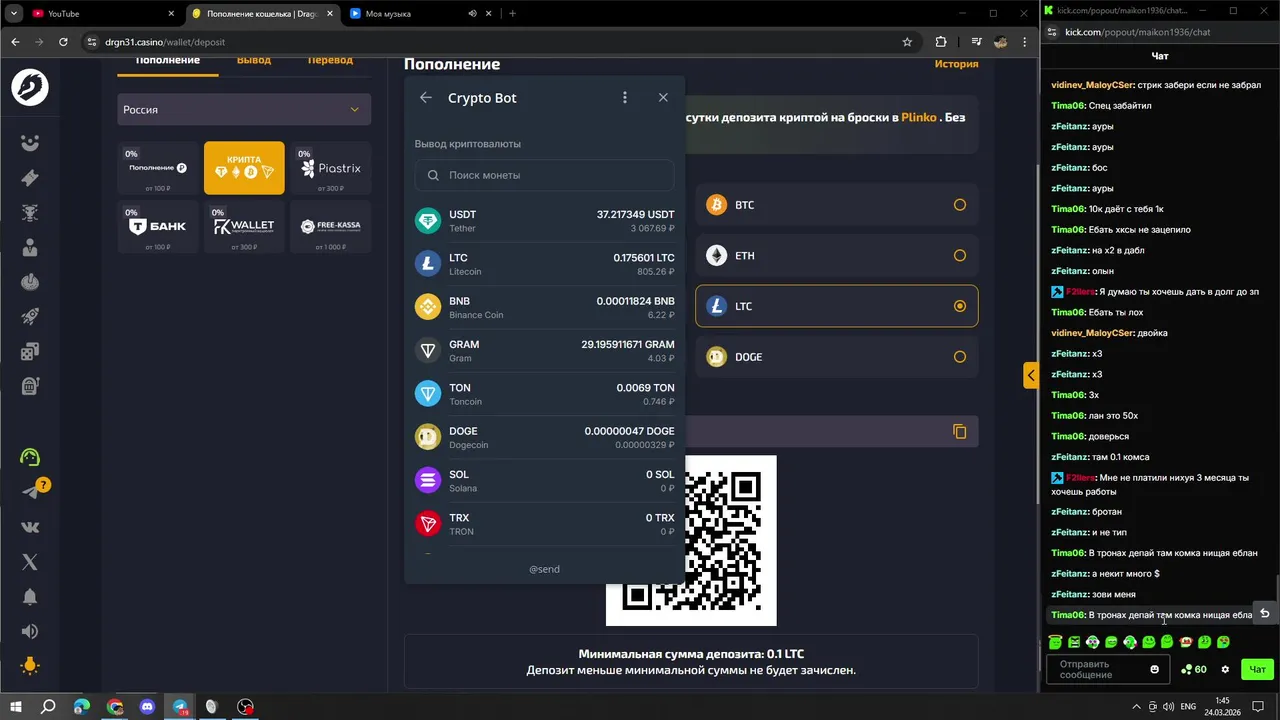Open the Plinko link
The width and height of the screenshot is (1280, 720).
click(x=919, y=117)
